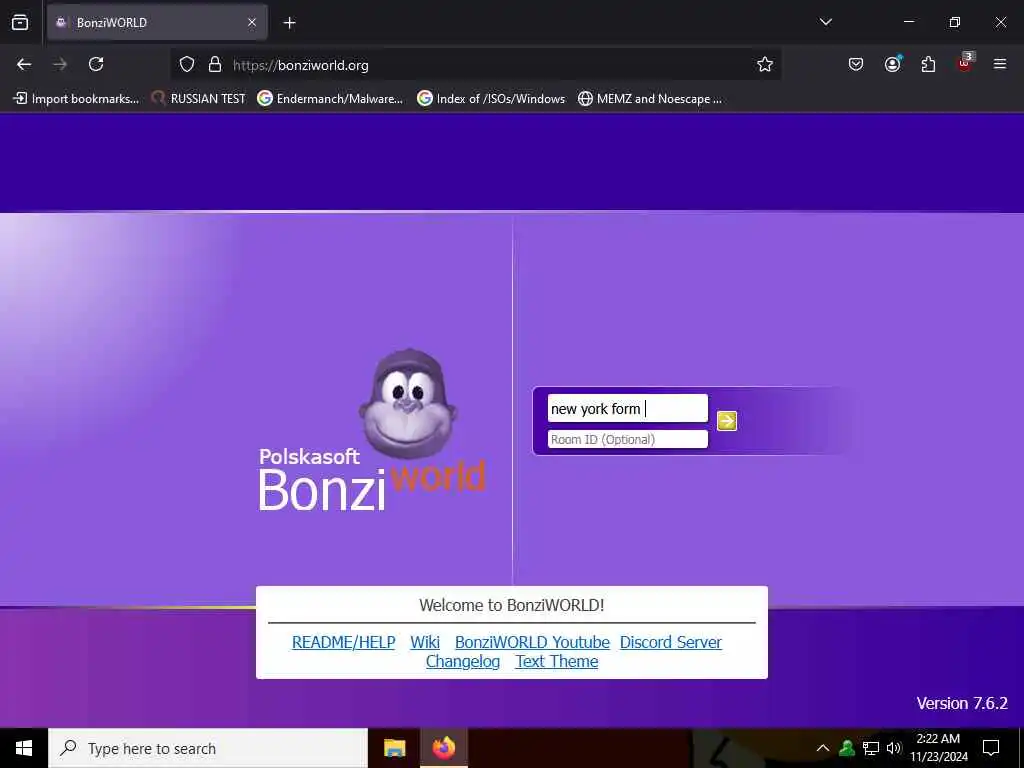1024x768 pixels.
Task: Open File Explorer from the taskbar
Action: click(x=394, y=748)
